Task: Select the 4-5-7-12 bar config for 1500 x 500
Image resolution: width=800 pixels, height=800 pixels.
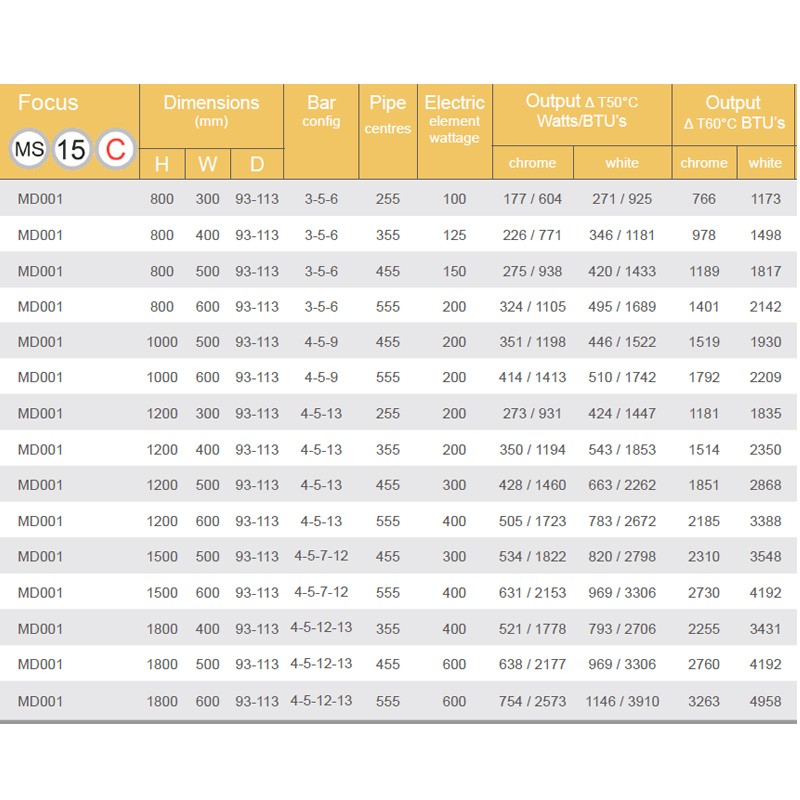Action: tap(321, 556)
